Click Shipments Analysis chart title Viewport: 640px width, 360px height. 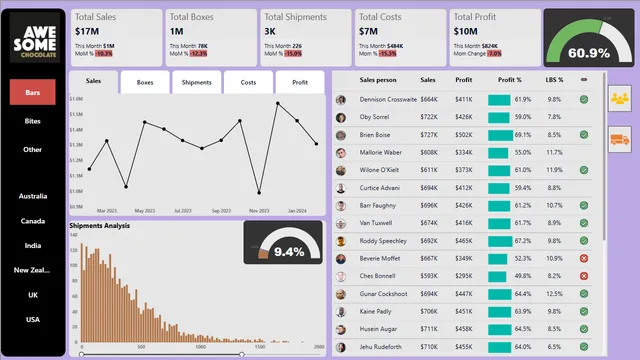pyautogui.click(x=100, y=226)
